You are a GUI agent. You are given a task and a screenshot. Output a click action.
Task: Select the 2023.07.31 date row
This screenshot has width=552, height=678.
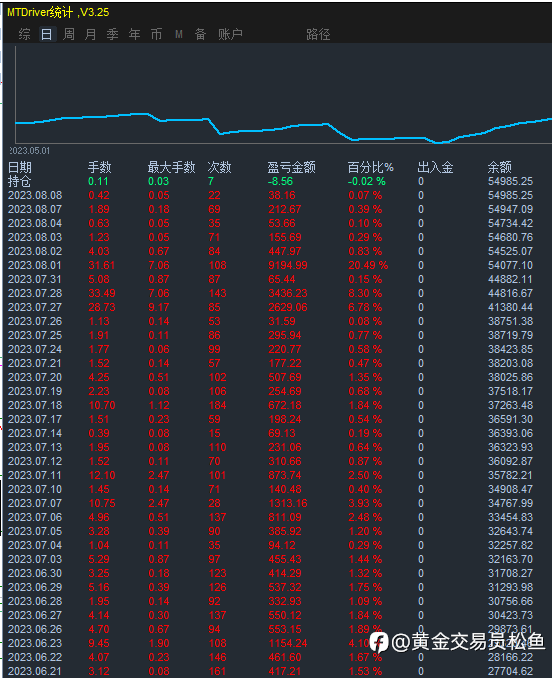tap(35, 279)
